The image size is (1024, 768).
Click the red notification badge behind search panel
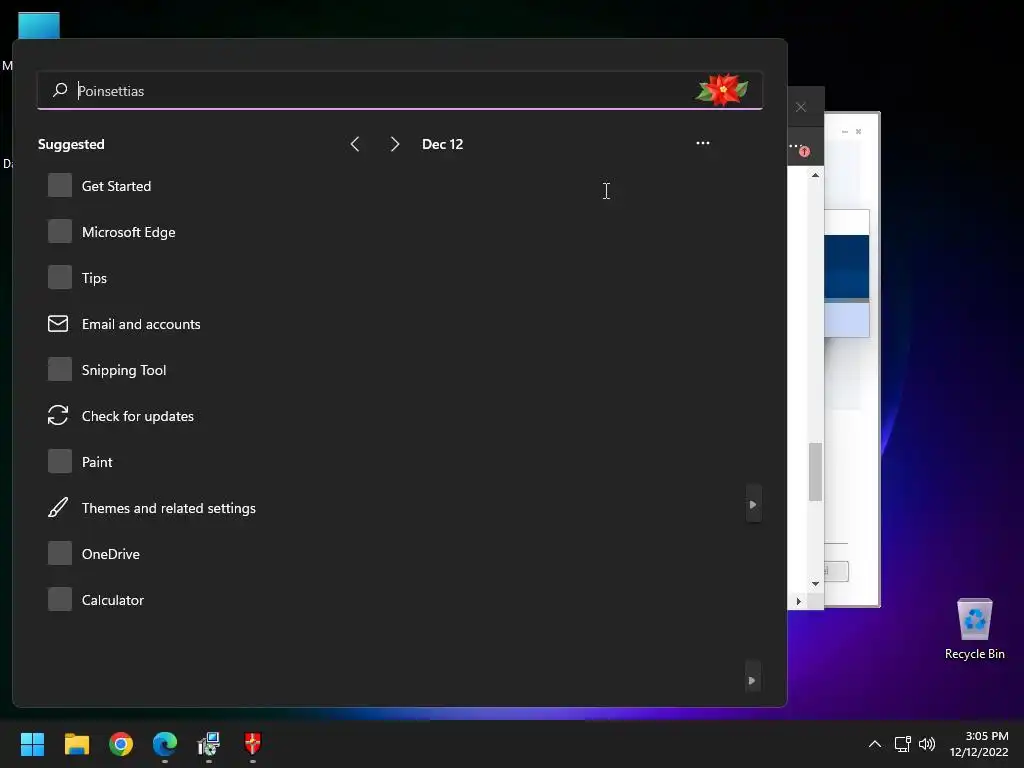click(805, 152)
